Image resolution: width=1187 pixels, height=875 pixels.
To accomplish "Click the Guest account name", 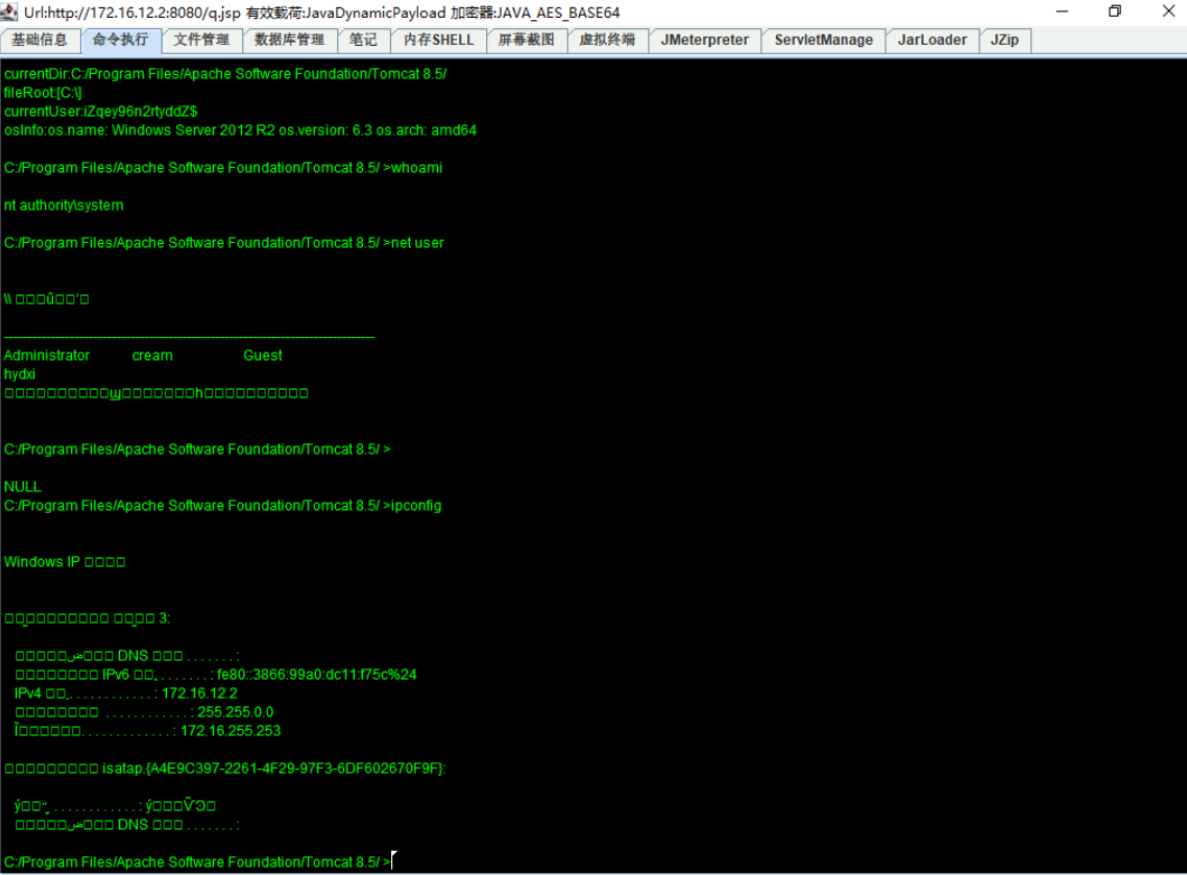I will 263,356.
